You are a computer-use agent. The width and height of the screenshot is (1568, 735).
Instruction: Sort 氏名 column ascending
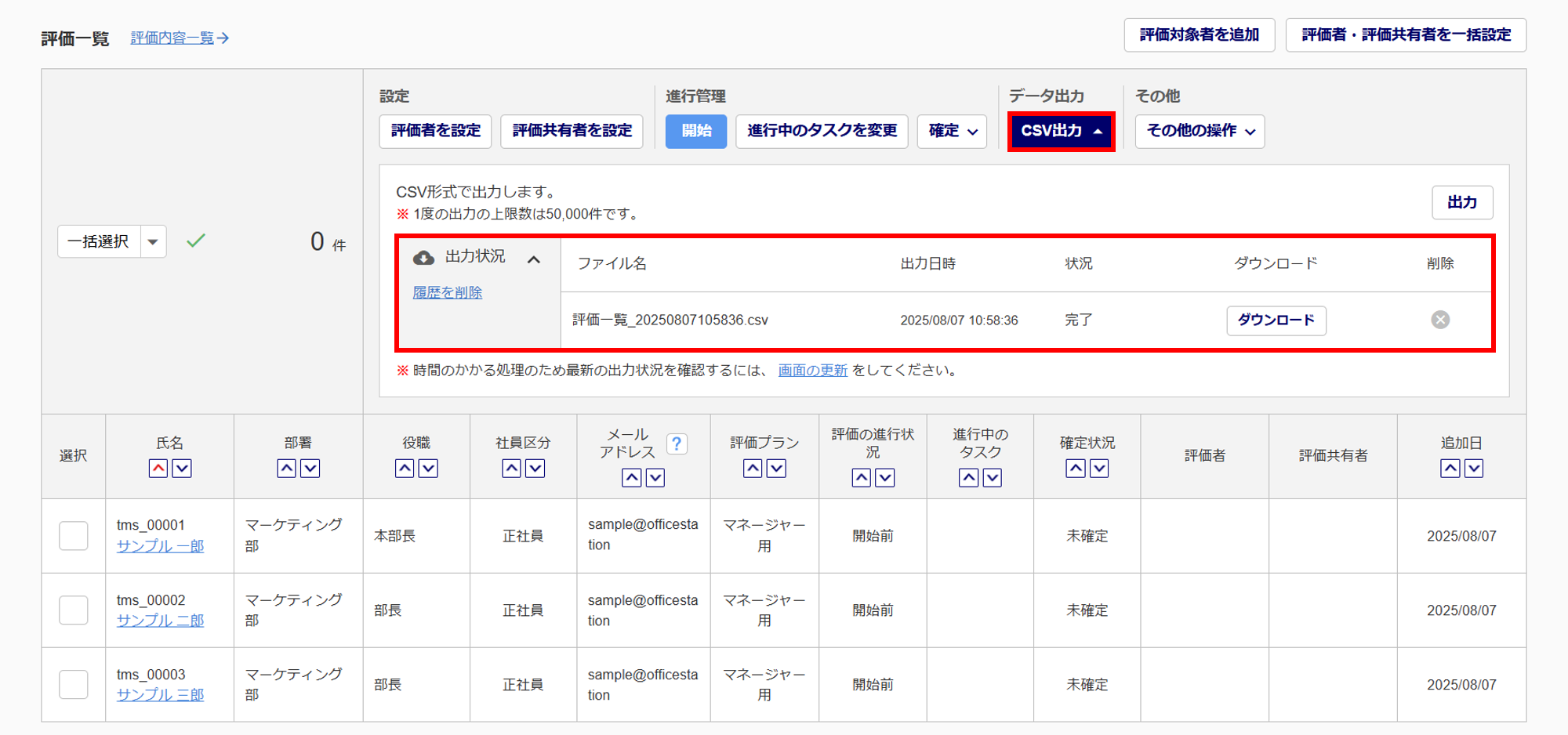point(158,469)
